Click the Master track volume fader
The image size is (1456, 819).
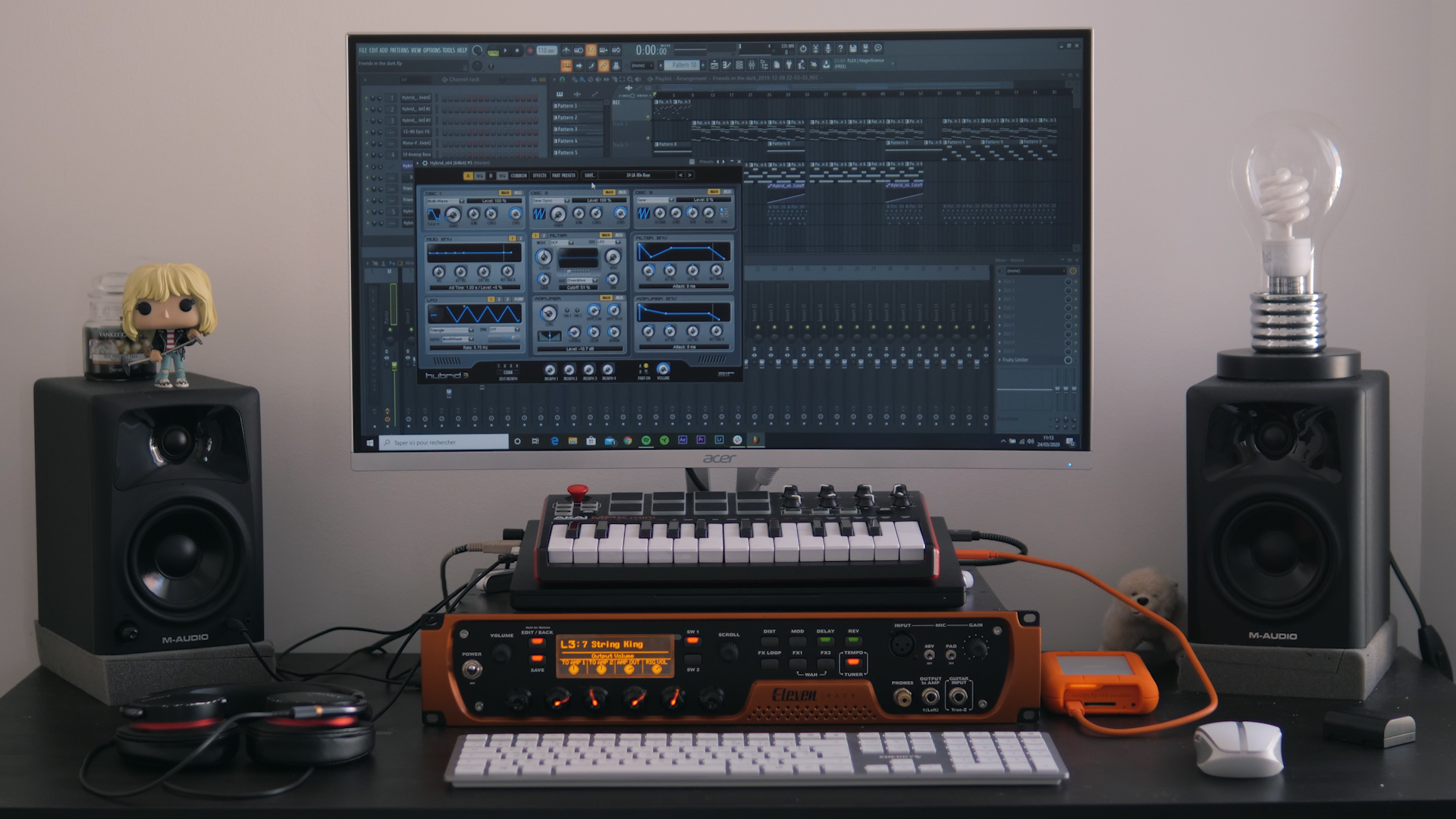coord(394,366)
